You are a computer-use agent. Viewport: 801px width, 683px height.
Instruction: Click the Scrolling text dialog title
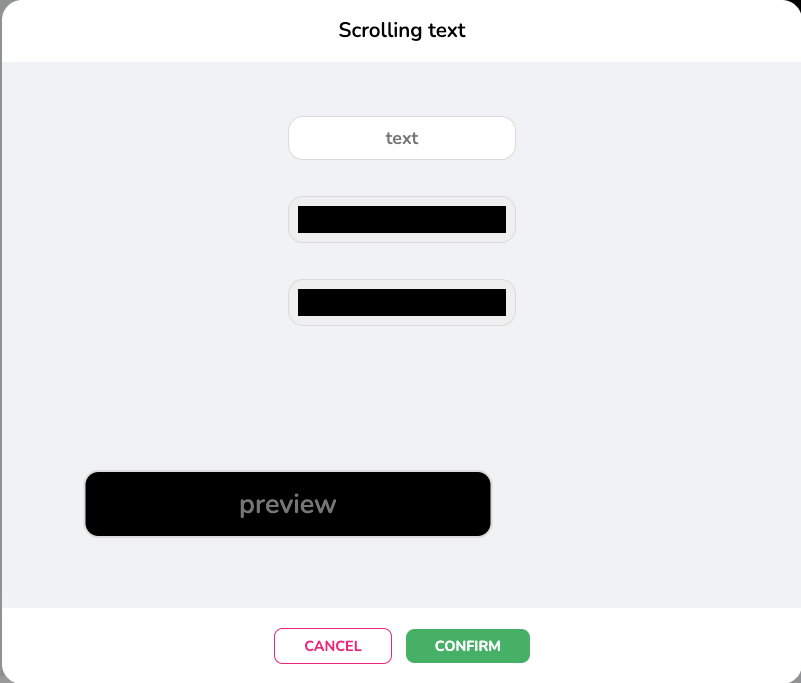tap(401, 30)
